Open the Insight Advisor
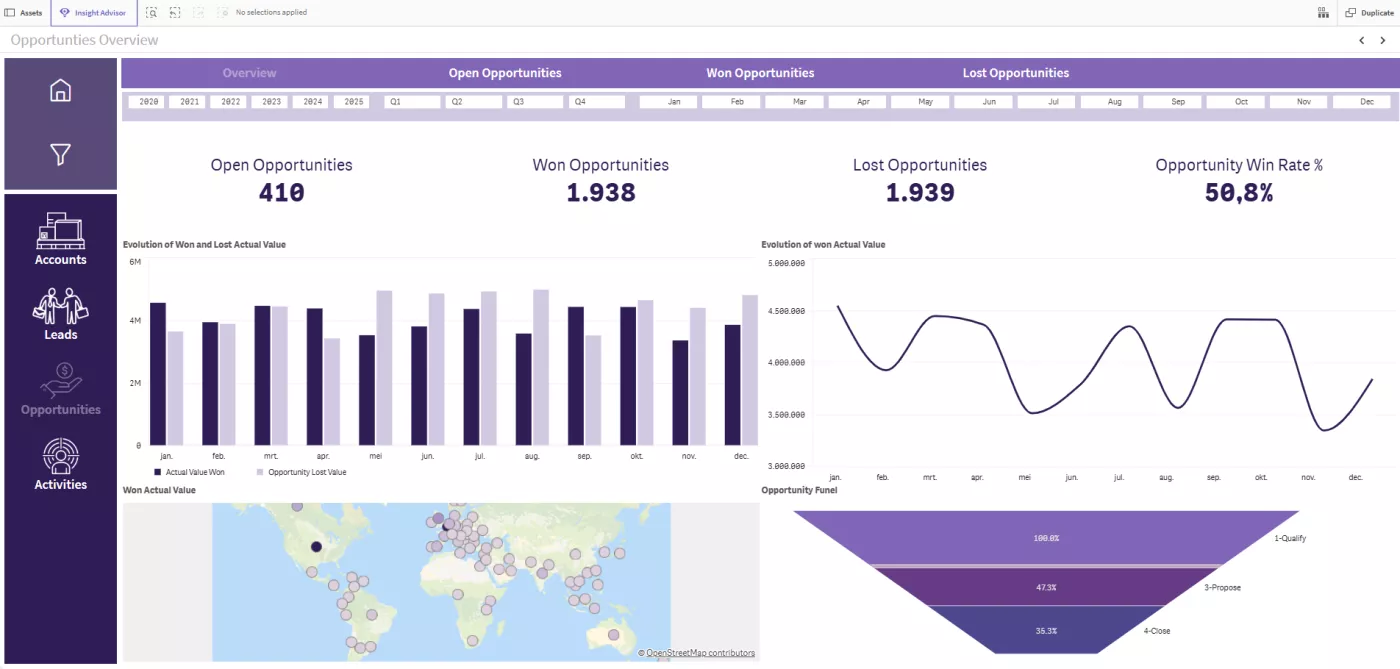Image resolution: width=1400 pixels, height=669 pixels. (92, 12)
